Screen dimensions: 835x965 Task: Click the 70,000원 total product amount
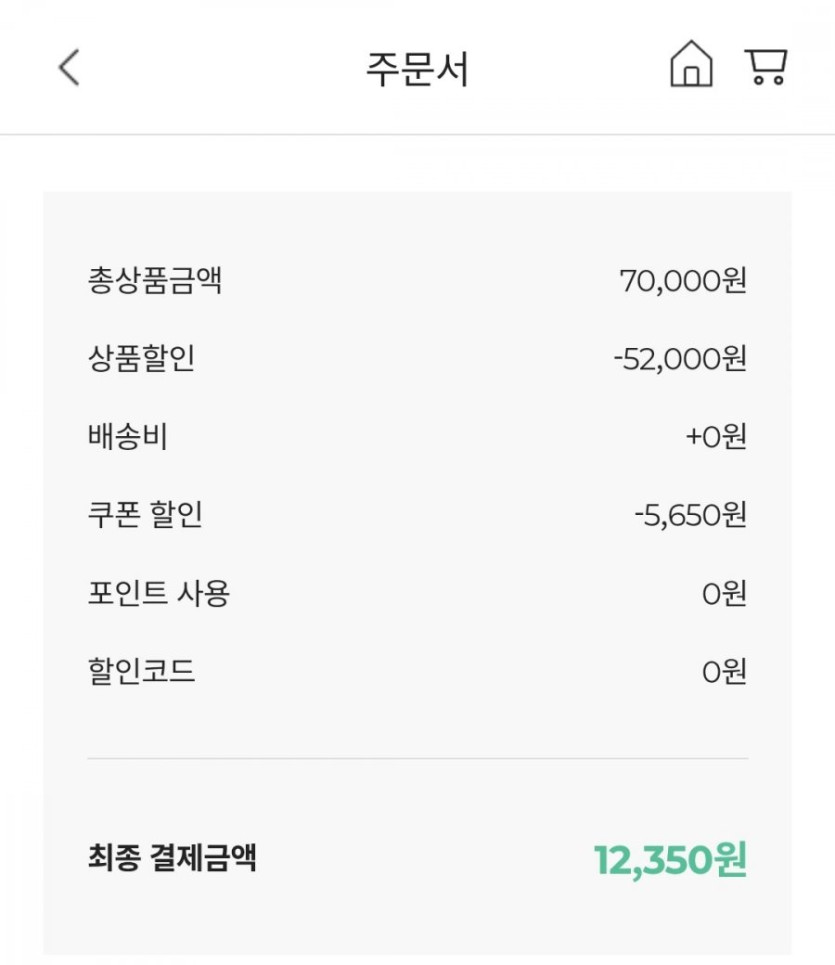click(683, 280)
